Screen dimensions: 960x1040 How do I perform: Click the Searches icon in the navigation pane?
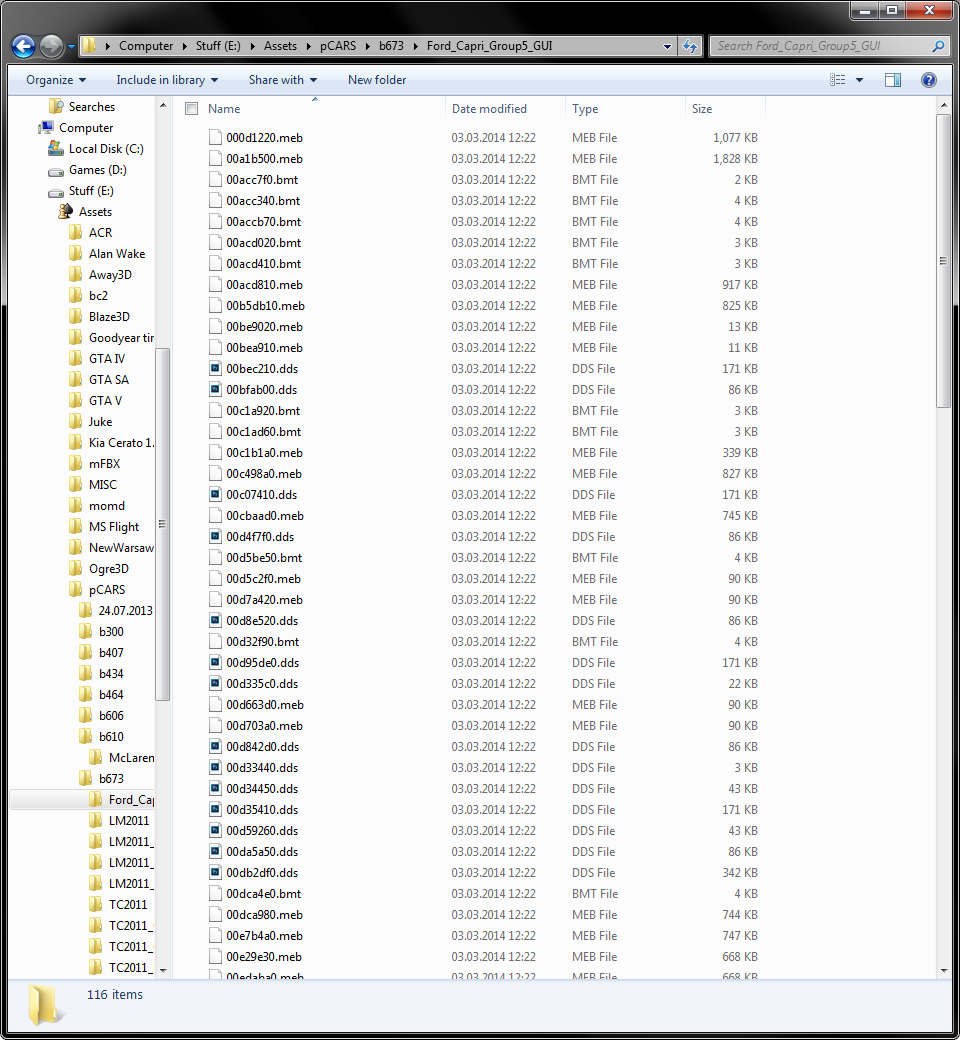click(x=57, y=106)
